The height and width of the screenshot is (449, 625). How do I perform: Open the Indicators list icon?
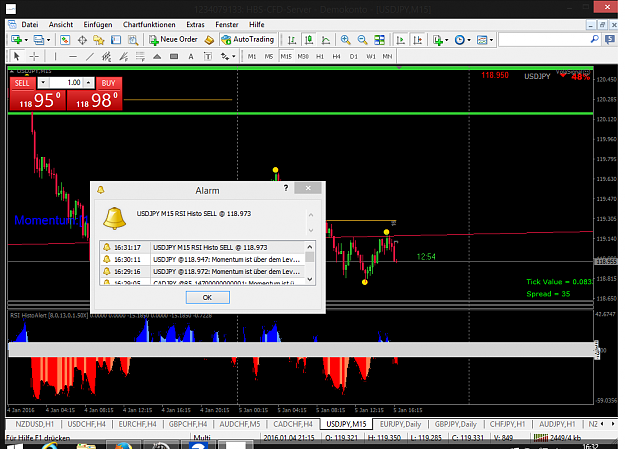(x=438, y=40)
